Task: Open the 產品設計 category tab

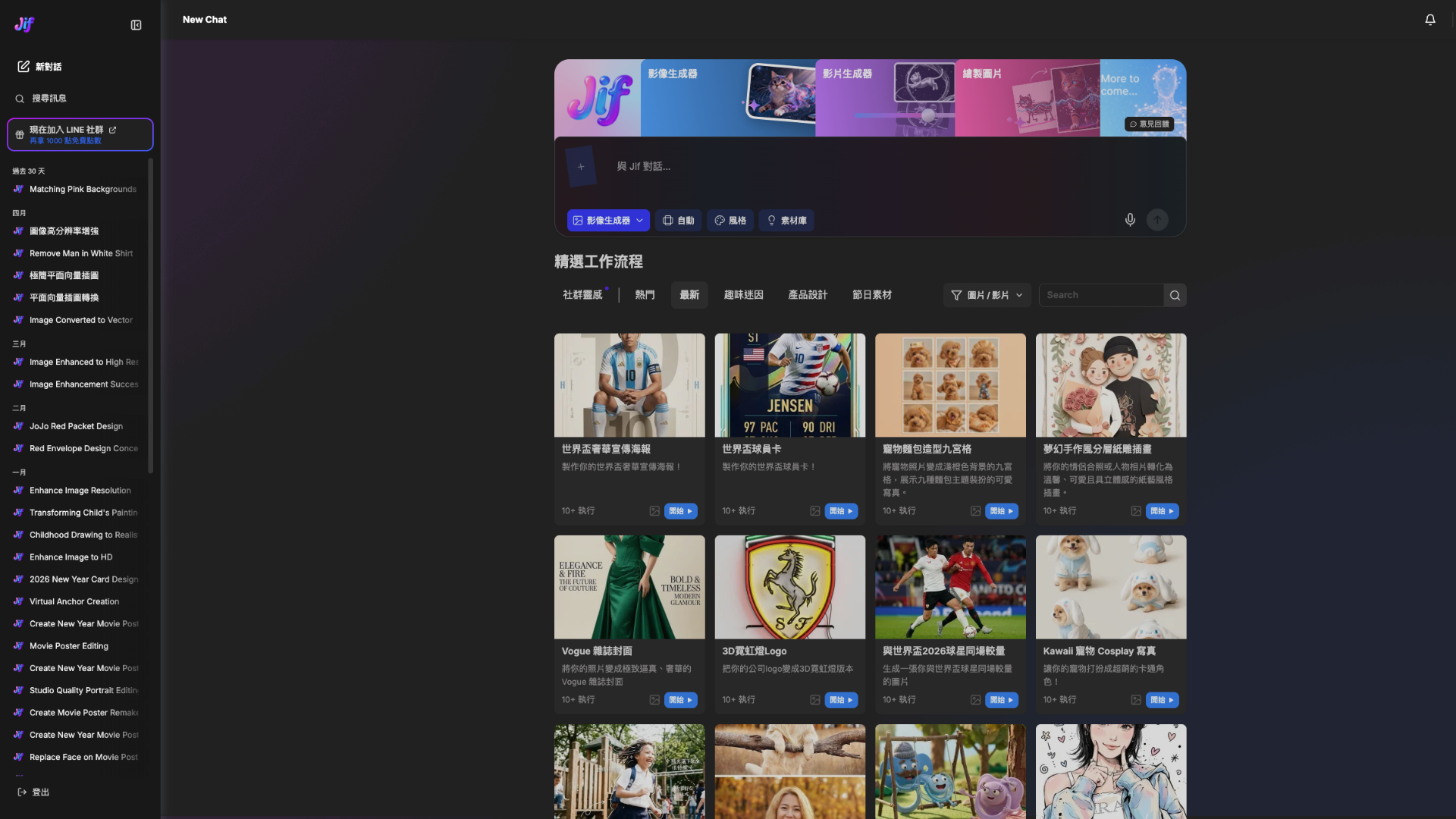Action: (x=808, y=295)
